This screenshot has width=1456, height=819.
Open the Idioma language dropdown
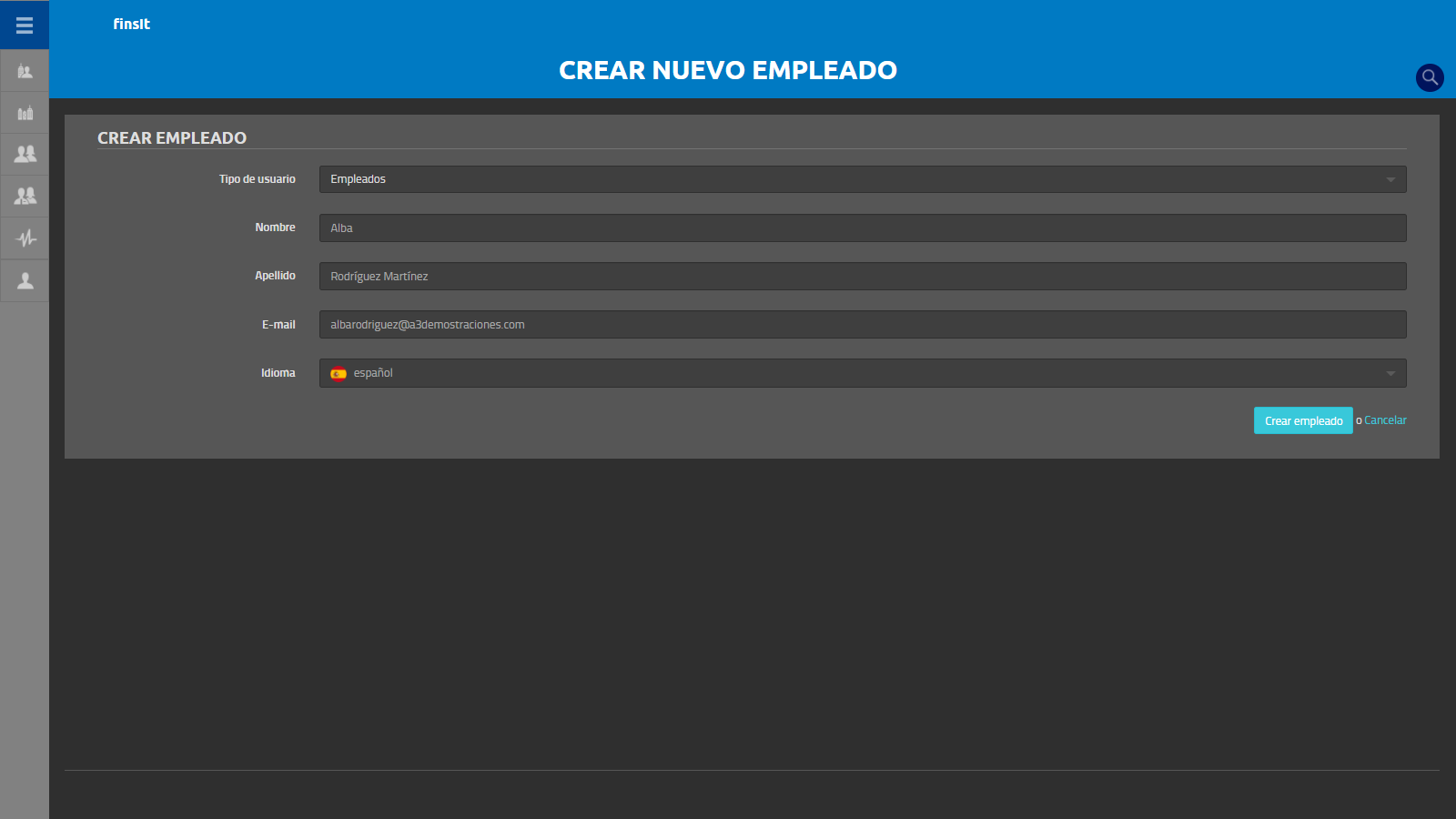(863, 373)
